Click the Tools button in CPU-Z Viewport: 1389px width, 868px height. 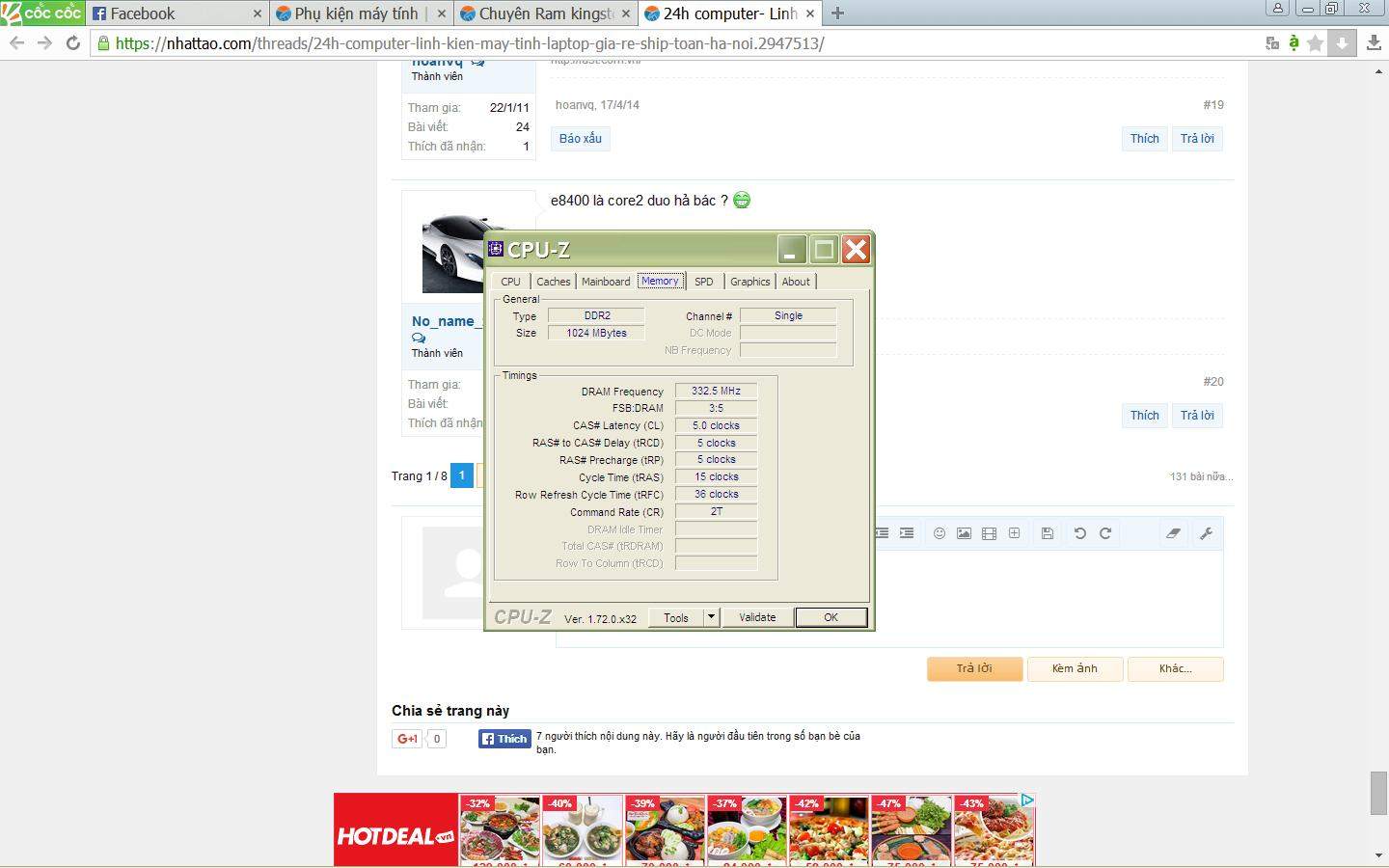(676, 617)
